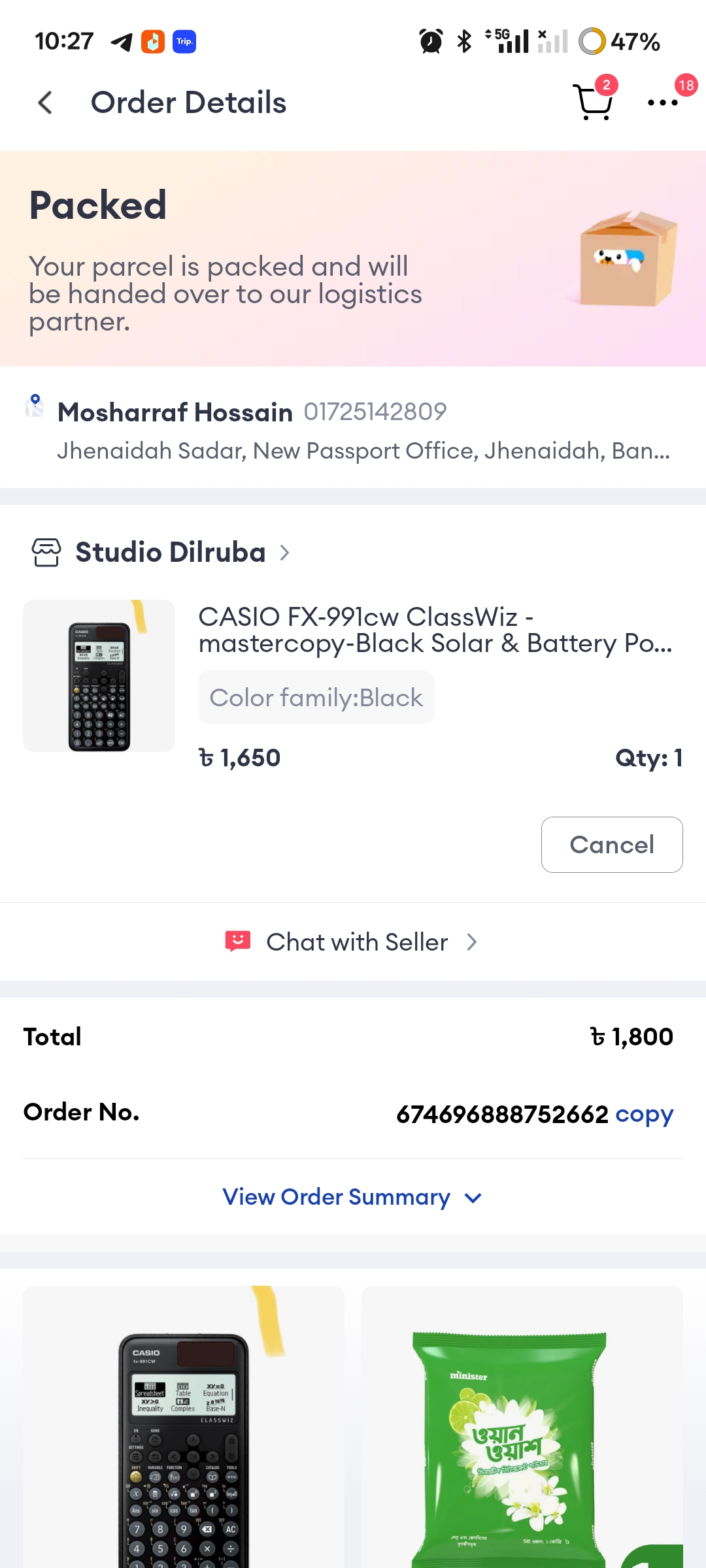The image size is (706, 1568).
Task: Copy the order number
Action: point(645,1114)
